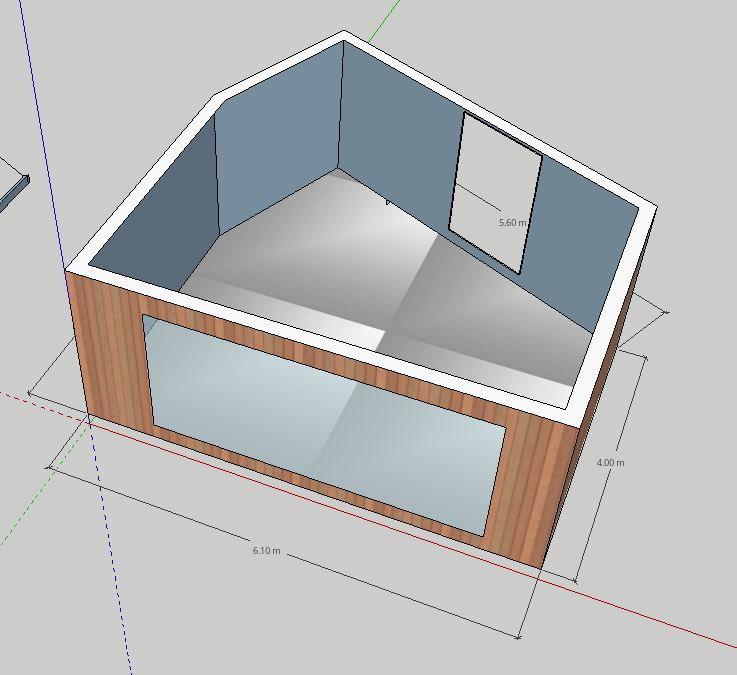
Task: Select the partial gray object at left edge
Action: pos(12,190)
